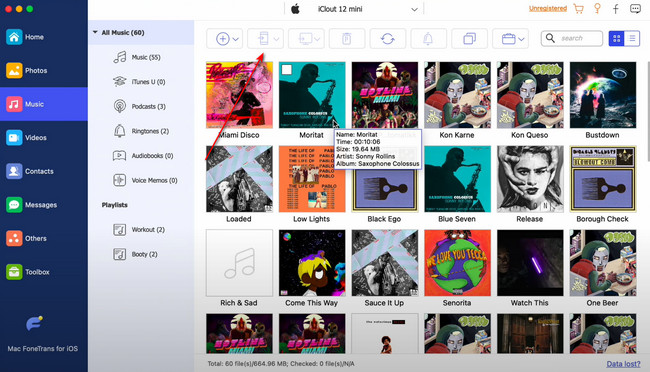Screen dimensions: 650x372
Task: Click the Facebook icon
Action: (616, 9)
